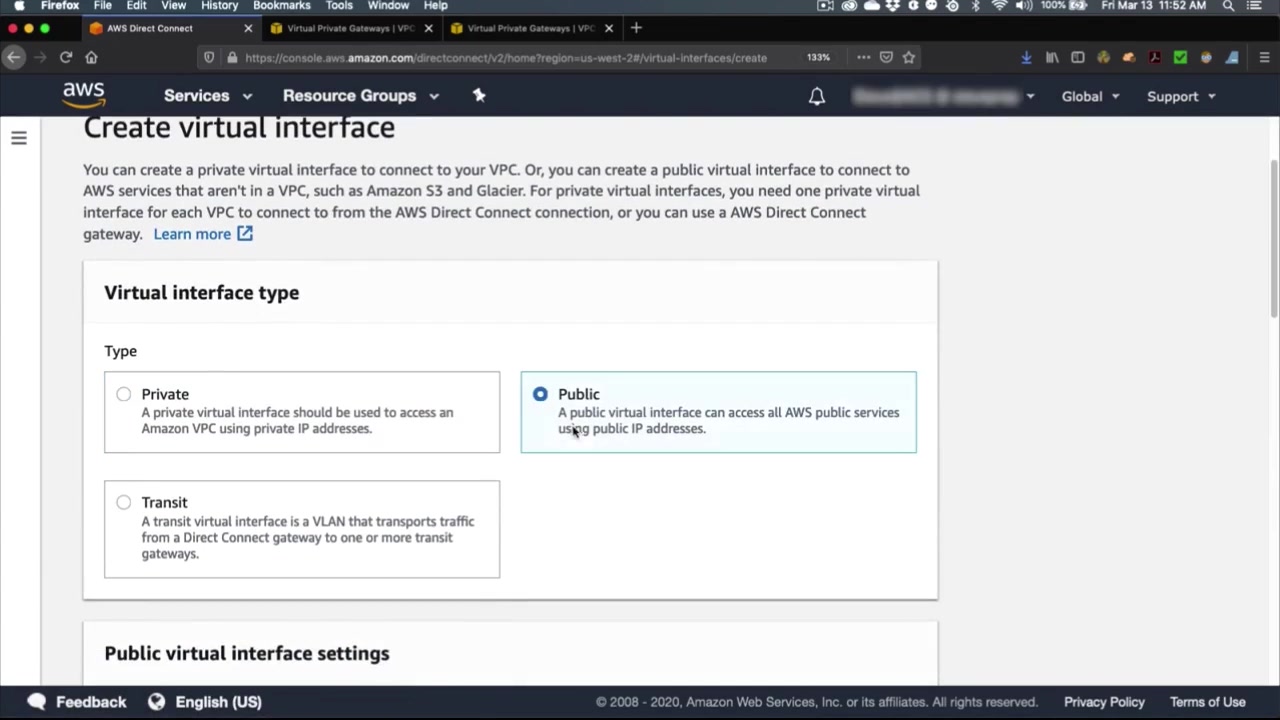1280x720 pixels.
Task: Expand the Services dropdown
Action: click(x=208, y=96)
